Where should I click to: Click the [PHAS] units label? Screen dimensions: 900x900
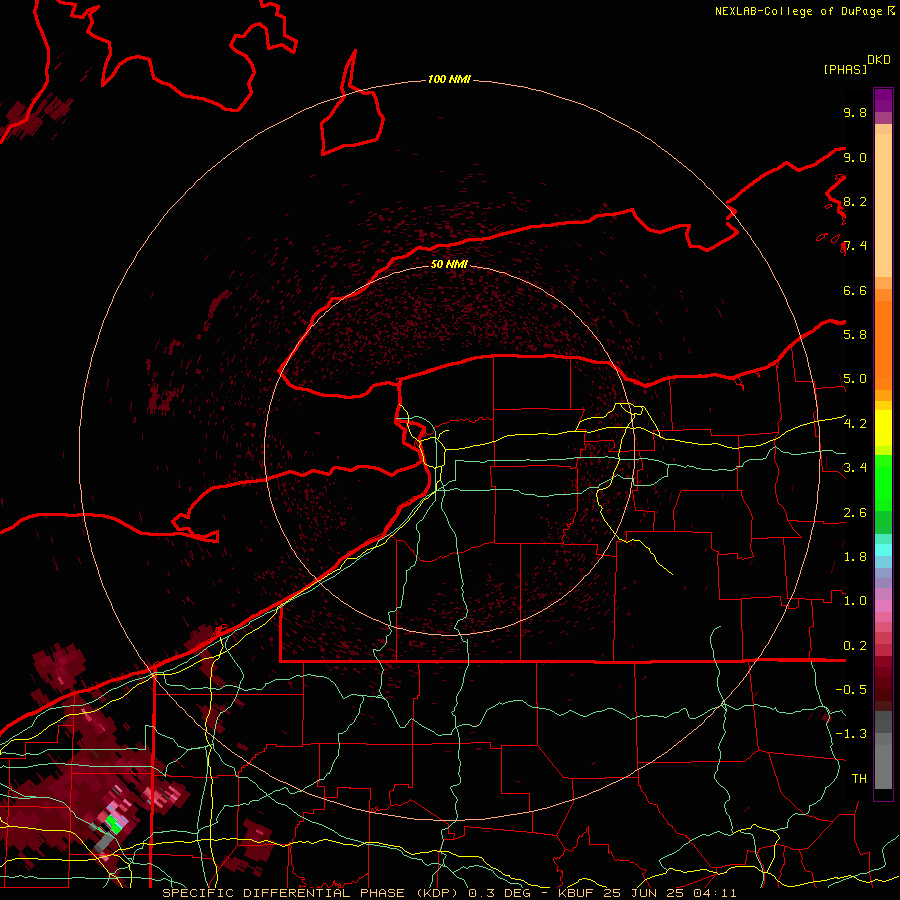(x=845, y=69)
